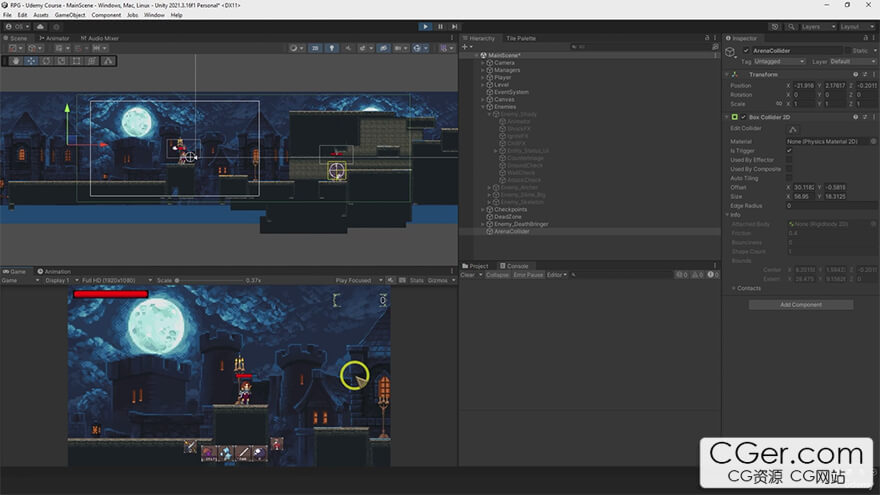Open the Window menu

(x=154, y=15)
